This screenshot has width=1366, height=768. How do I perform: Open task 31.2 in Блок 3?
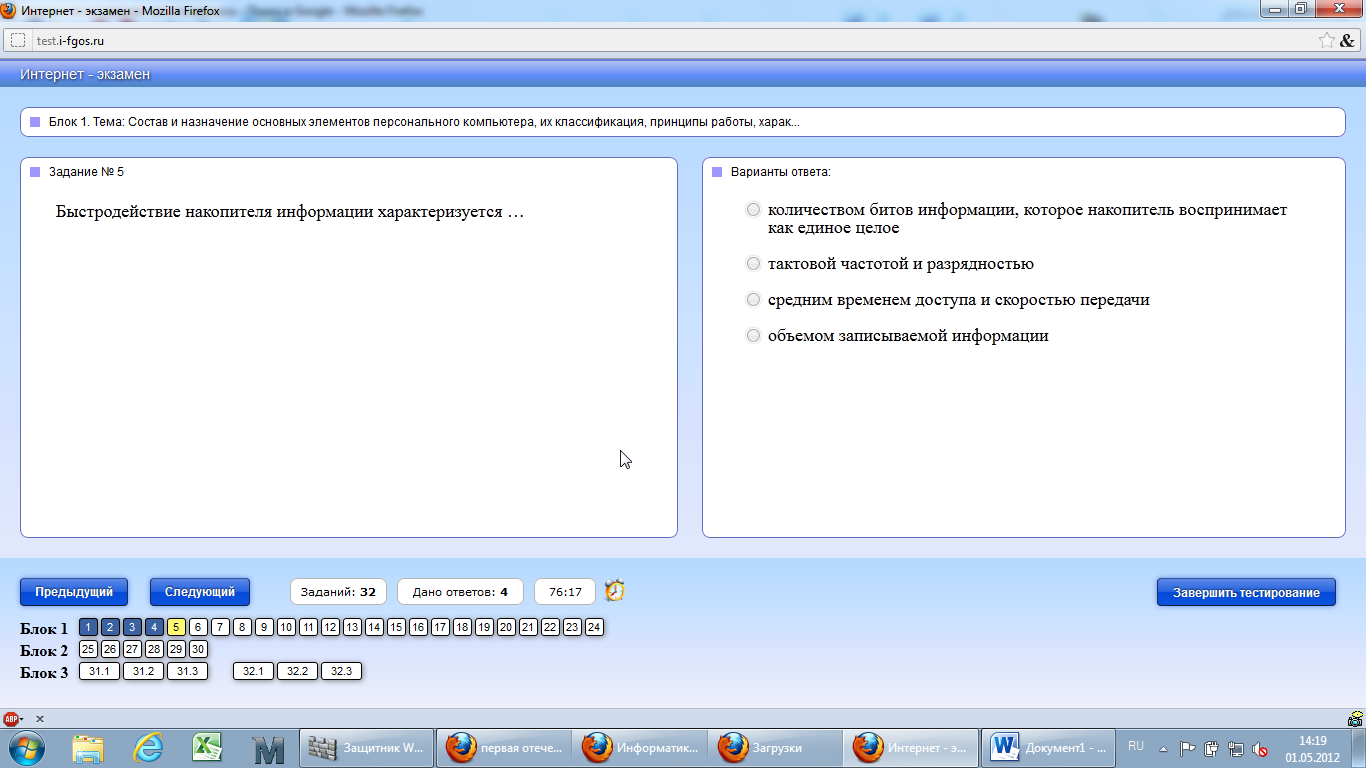(x=143, y=671)
